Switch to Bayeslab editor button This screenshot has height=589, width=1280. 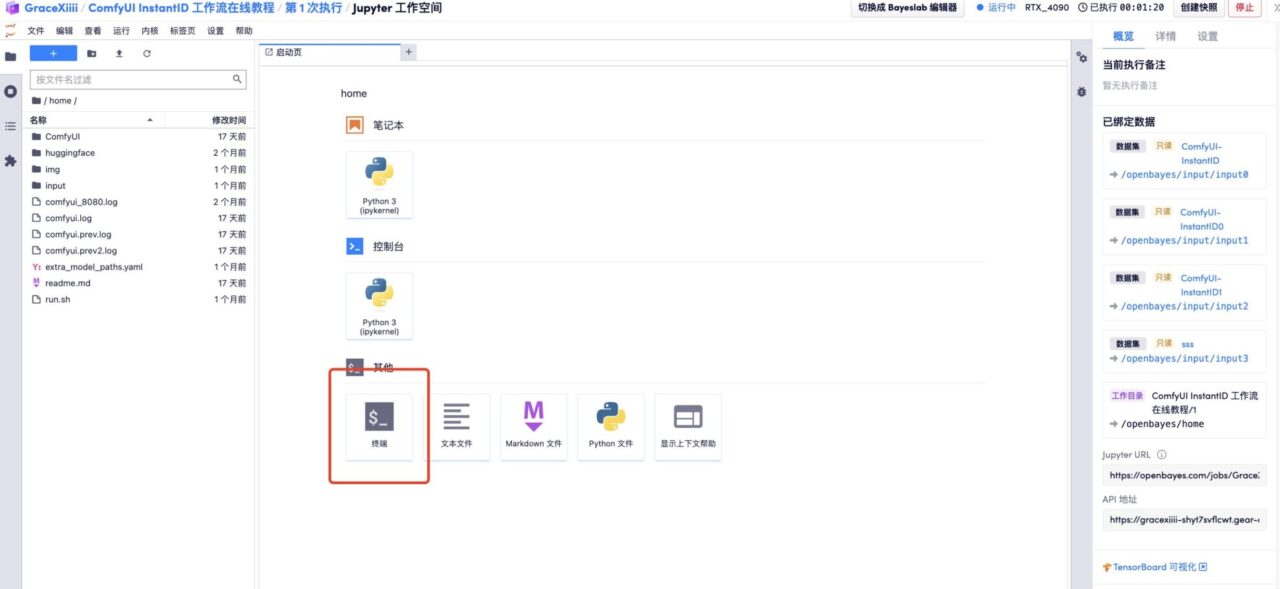(x=907, y=8)
